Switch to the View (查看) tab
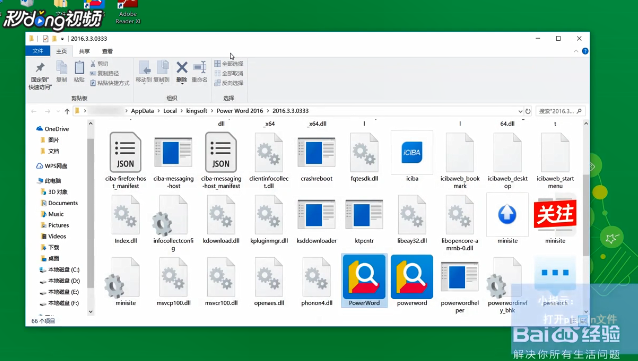The height and width of the screenshot is (361, 638). [x=107, y=51]
